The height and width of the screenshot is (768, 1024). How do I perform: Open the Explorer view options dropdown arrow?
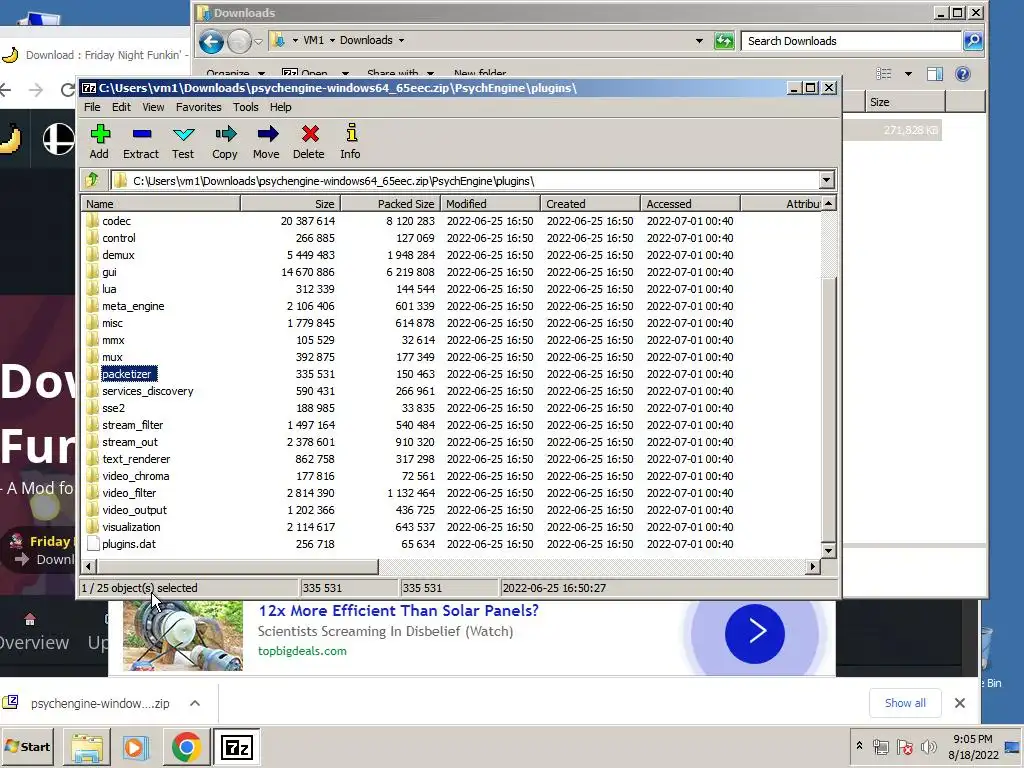pos(908,74)
